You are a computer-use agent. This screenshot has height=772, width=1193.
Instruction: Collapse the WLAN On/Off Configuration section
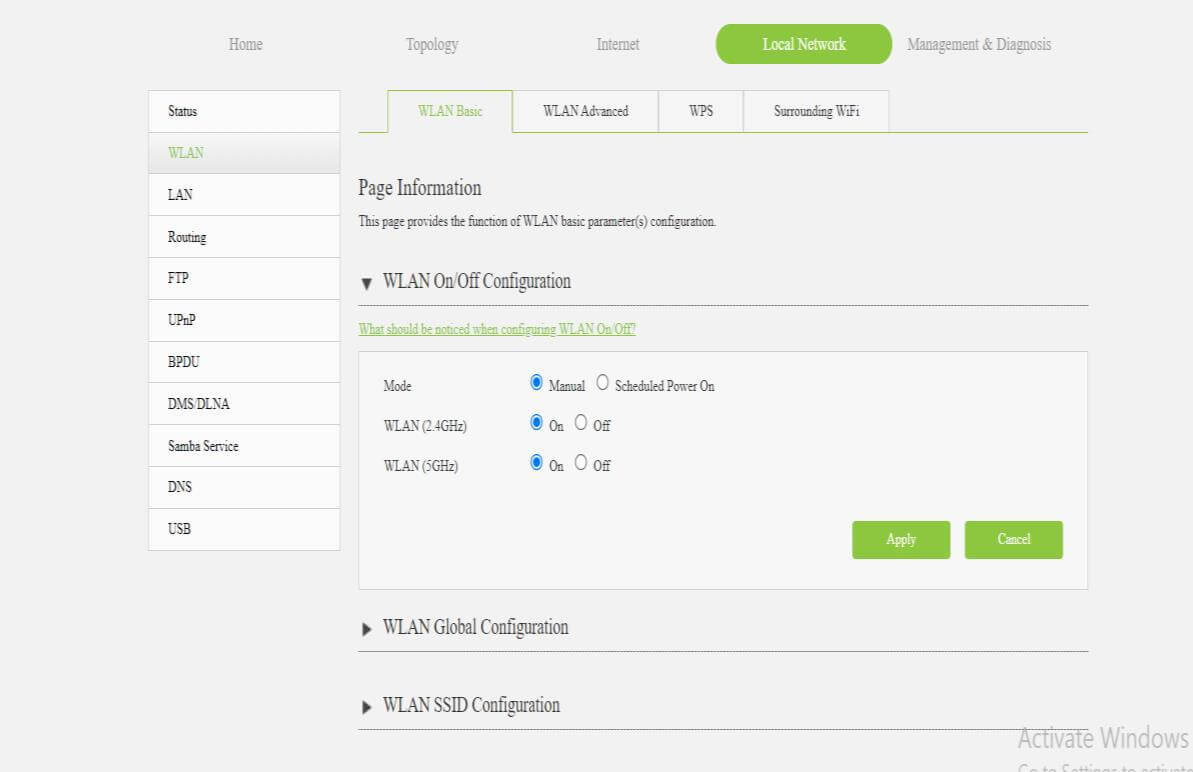[x=366, y=283]
